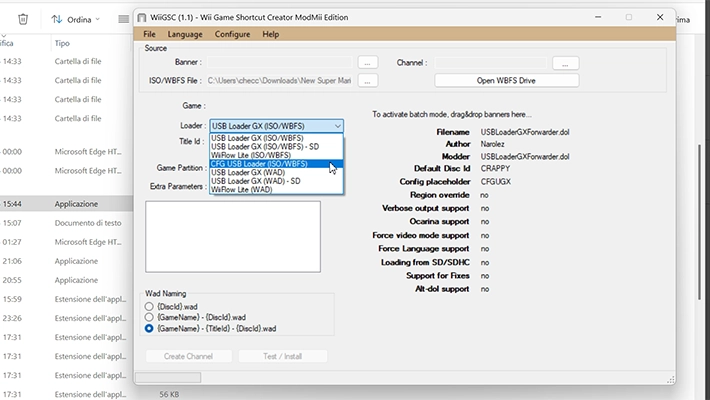Click the Channel path field

pyautogui.click(x=491, y=63)
